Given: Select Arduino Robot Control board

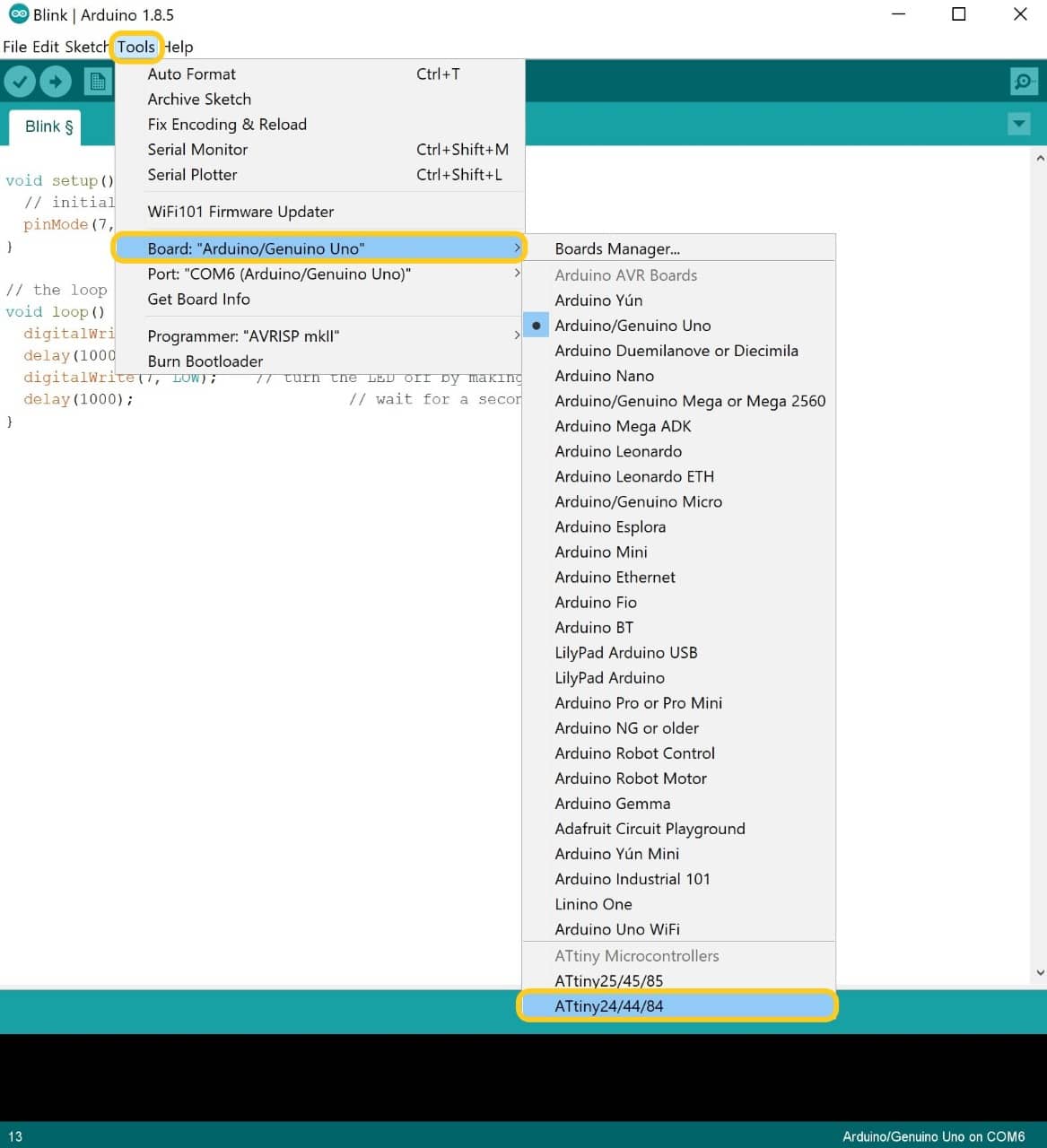Looking at the screenshot, I should pyautogui.click(x=678, y=752).
